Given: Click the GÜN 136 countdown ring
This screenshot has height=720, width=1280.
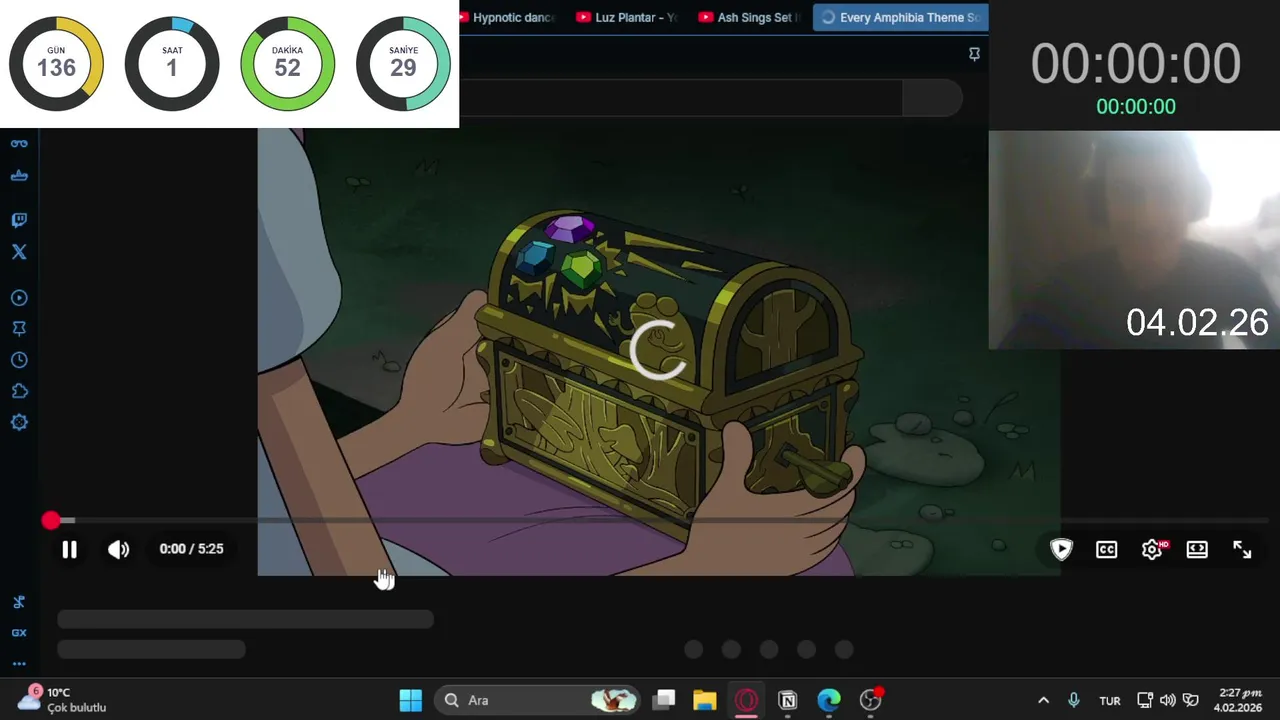Looking at the screenshot, I should pos(56,65).
